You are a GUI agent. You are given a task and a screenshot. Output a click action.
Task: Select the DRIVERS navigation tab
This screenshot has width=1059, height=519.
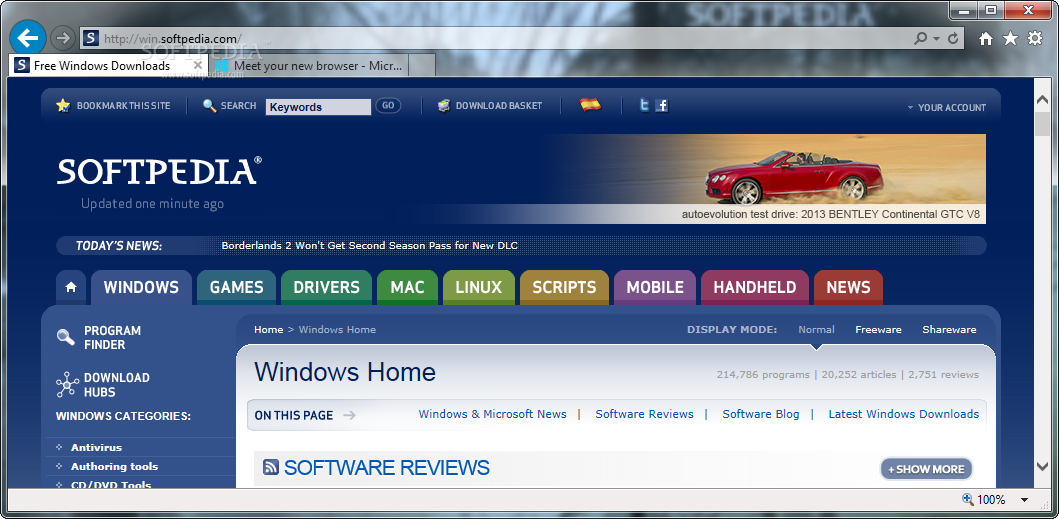pyautogui.click(x=326, y=287)
